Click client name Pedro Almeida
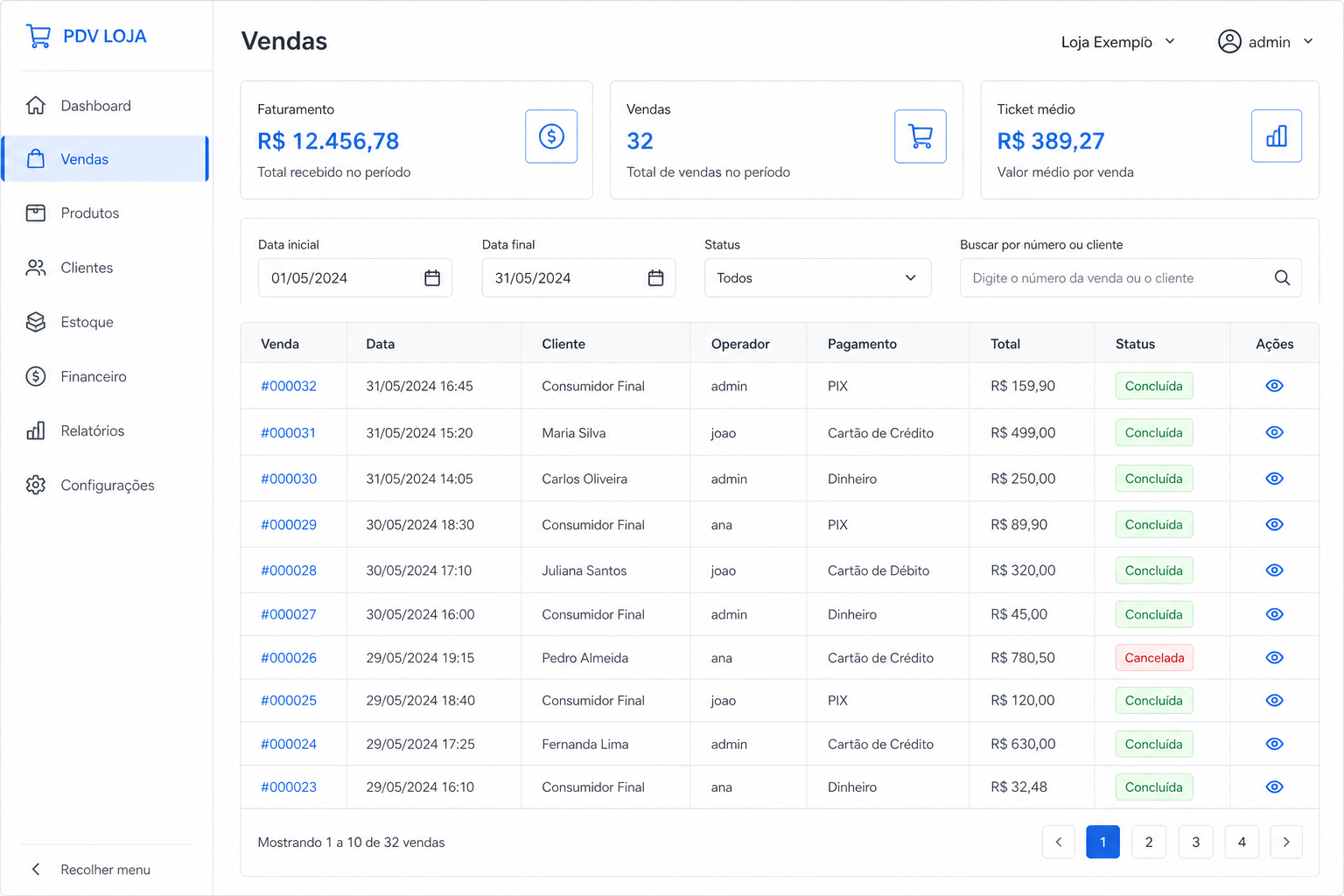Viewport: 1344px width, 896px height. coord(584,658)
